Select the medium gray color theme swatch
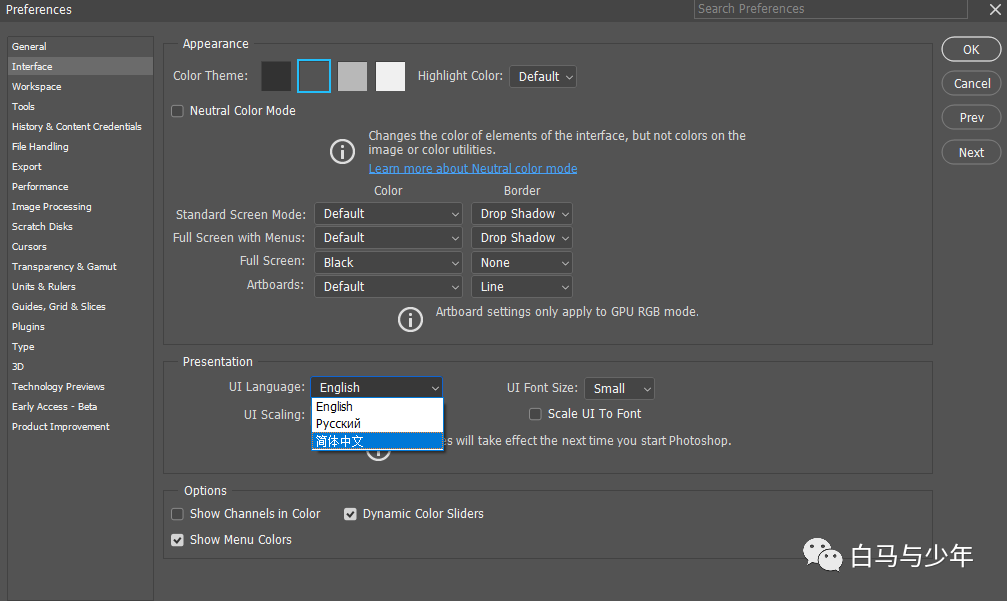This screenshot has height=601, width=1007. (352, 76)
